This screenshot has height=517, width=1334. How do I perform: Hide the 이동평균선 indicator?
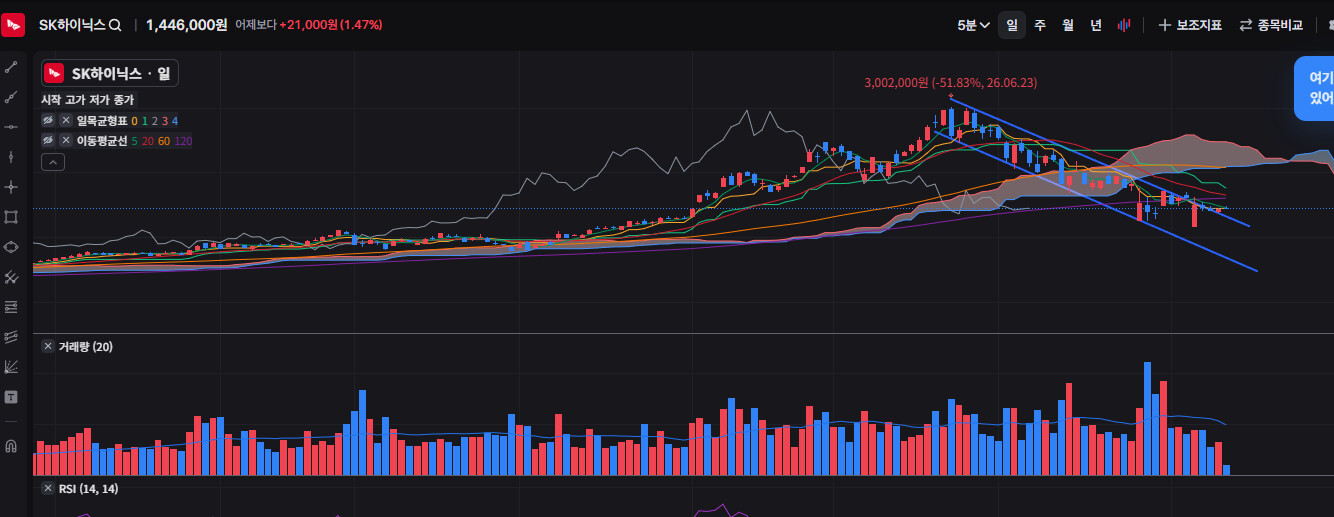coord(47,141)
